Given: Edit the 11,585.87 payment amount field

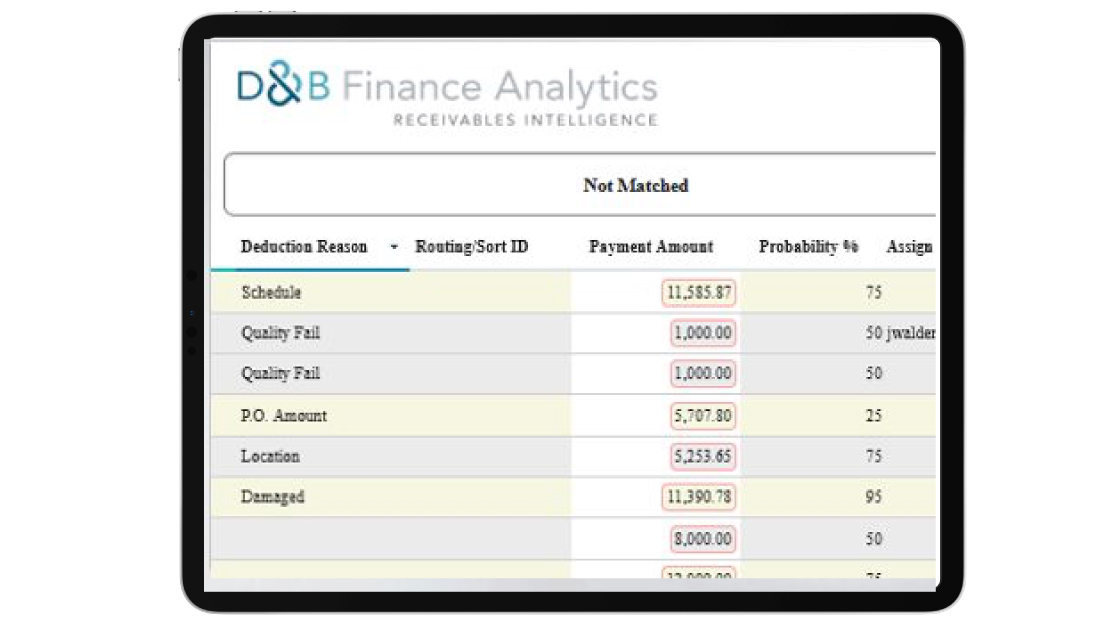Looking at the screenshot, I should pyautogui.click(x=698, y=293).
